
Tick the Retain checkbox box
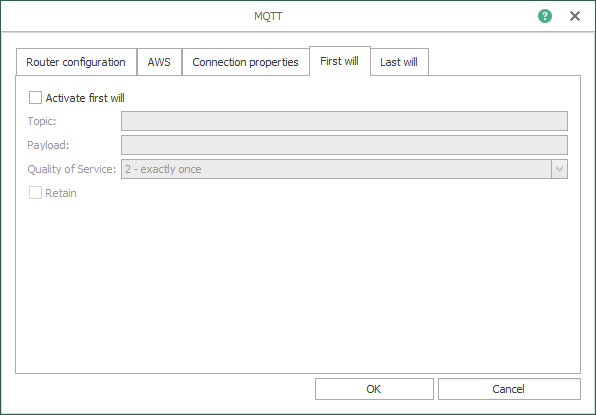coord(35,193)
